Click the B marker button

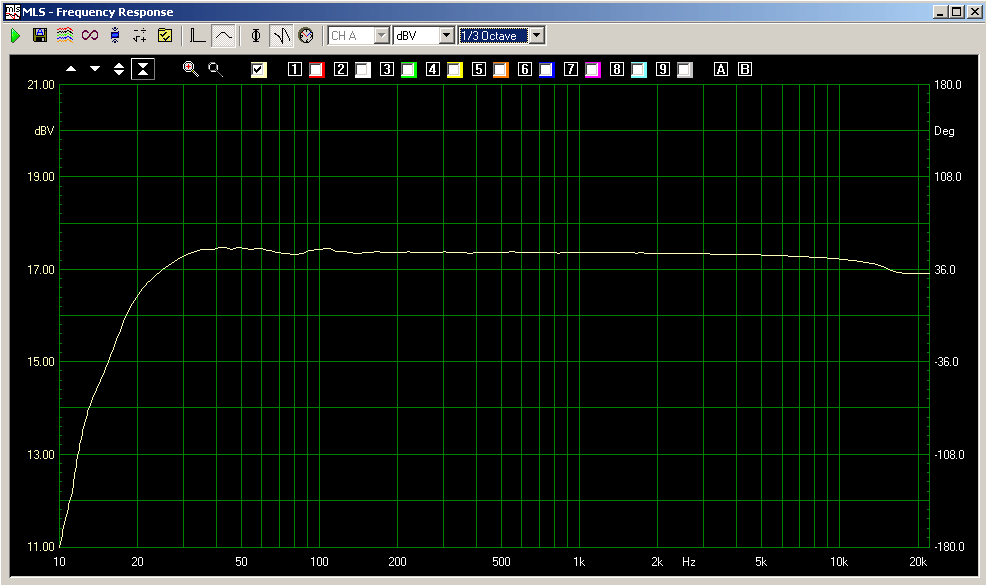coord(745,69)
